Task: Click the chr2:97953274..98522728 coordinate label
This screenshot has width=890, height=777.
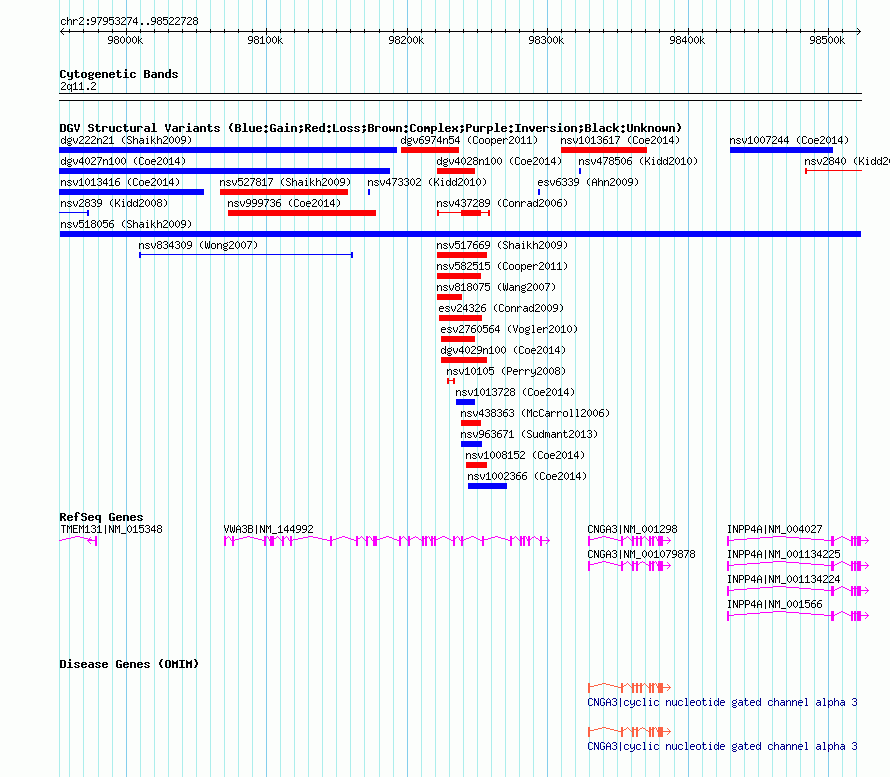Action: [129, 22]
